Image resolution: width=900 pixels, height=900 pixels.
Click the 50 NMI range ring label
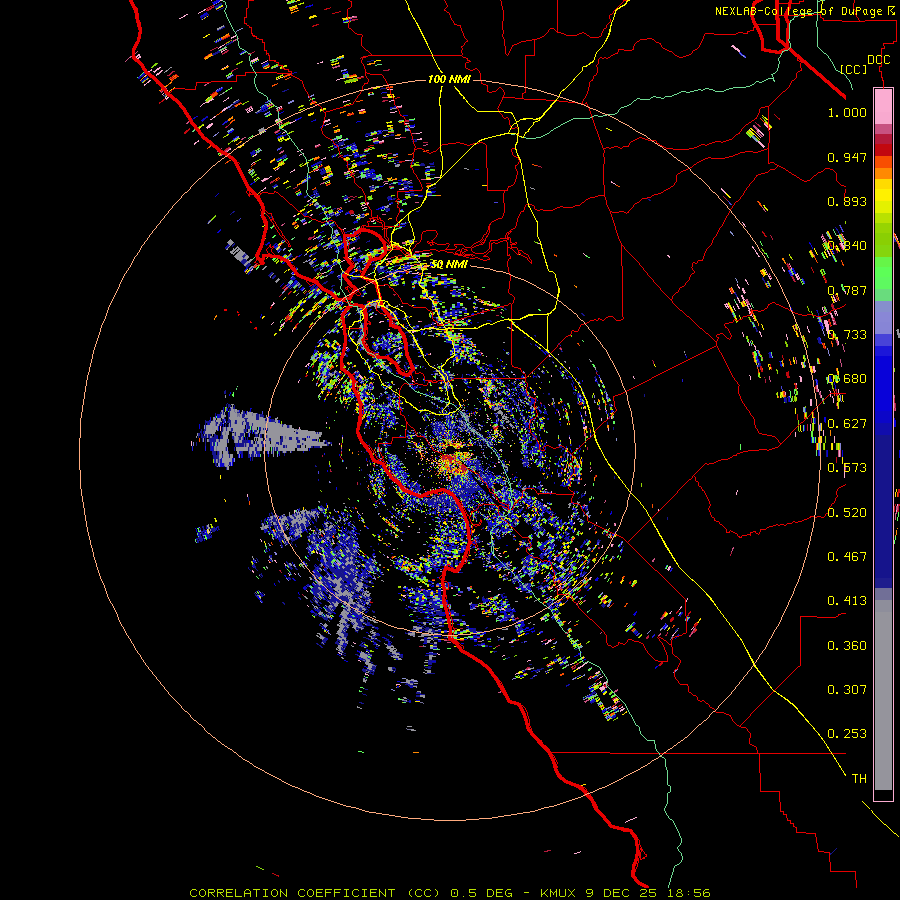pos(449,265)
